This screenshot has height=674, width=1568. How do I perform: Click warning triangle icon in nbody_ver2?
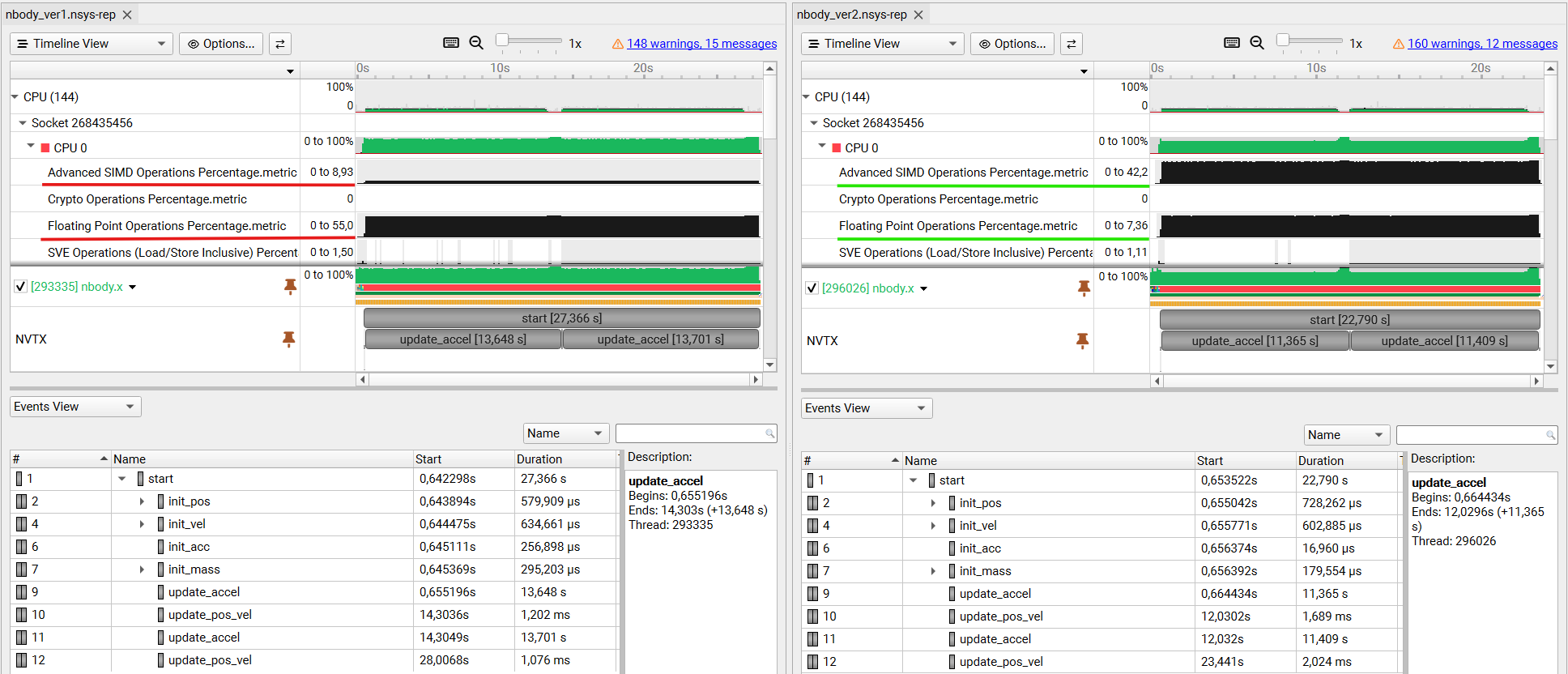pyautogui.click(x=1398, y=44)
